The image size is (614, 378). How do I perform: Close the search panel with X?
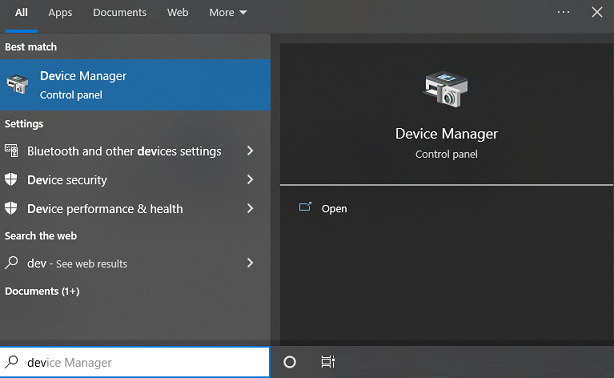[x=597, y=12]
